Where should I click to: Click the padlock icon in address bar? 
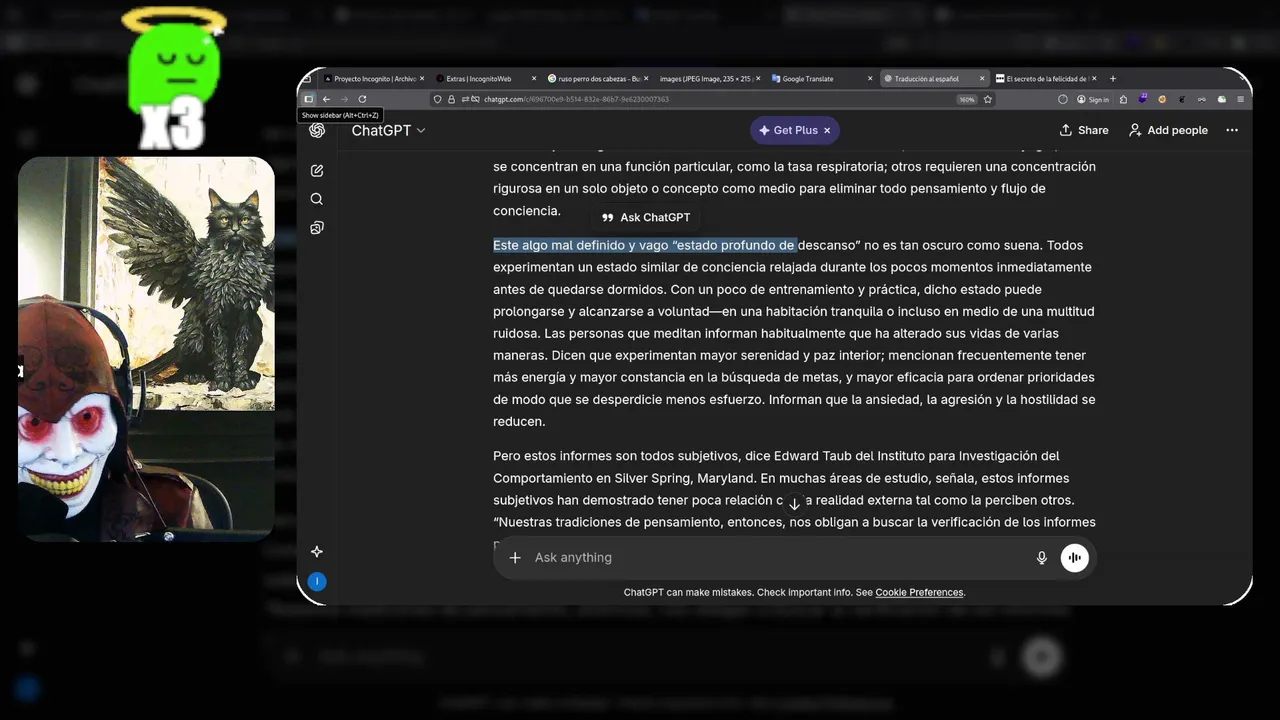click(451, 99)
